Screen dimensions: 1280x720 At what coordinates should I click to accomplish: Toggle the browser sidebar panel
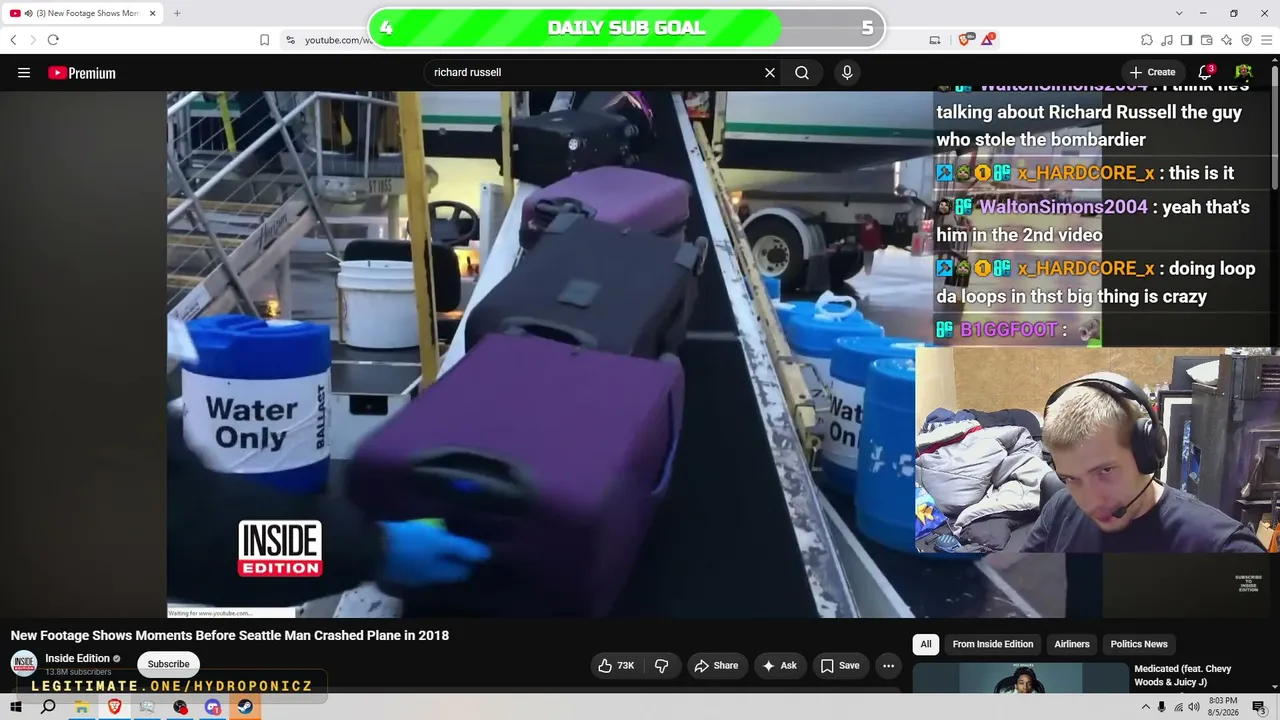point(1186,40)
